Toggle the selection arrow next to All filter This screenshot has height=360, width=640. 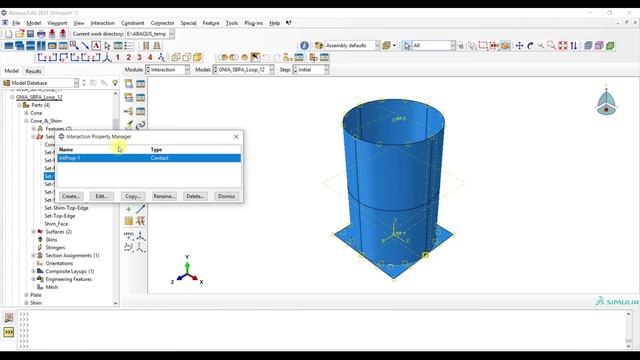(x=407, y=46)
